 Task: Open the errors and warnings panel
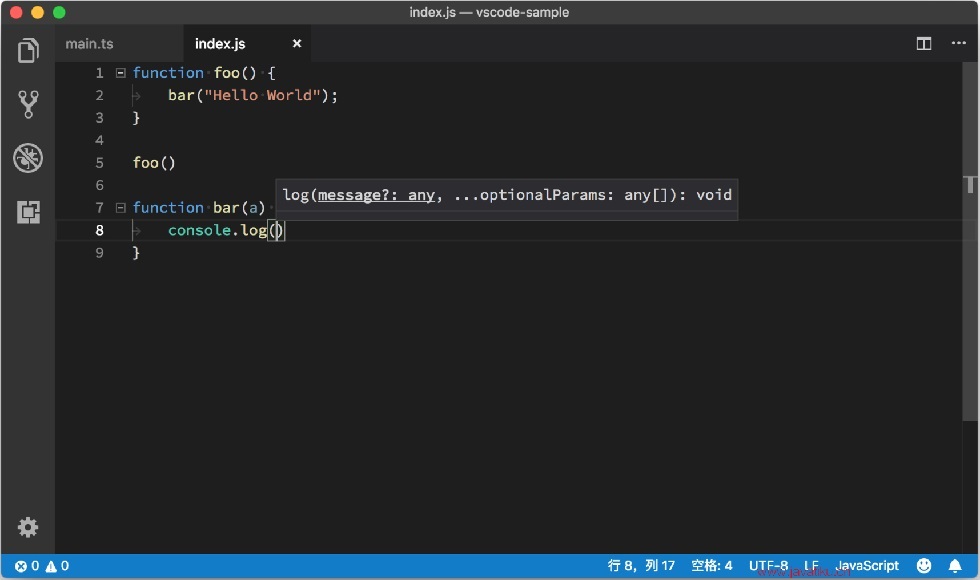coord(42,566)
